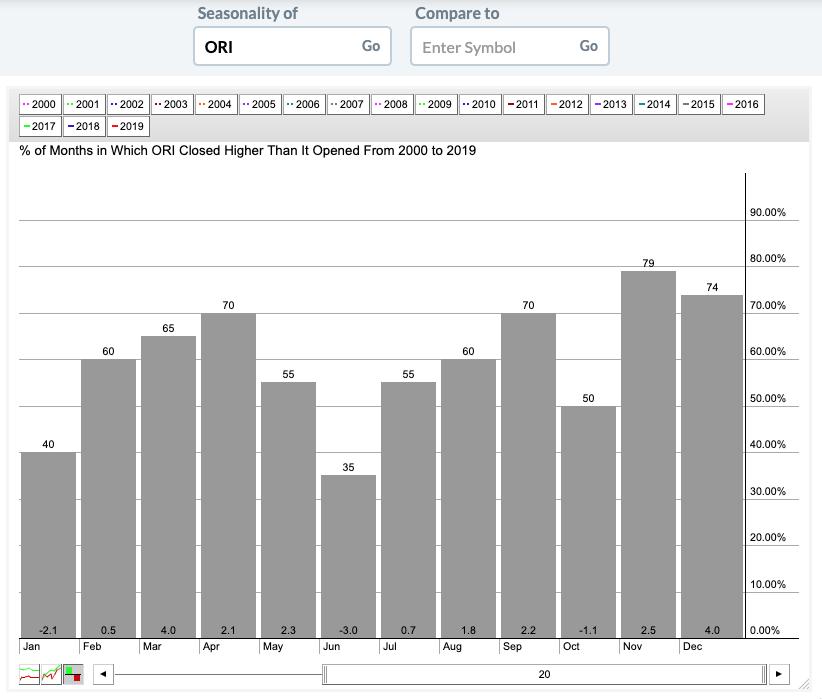Click the March bar labeled 65
Image resolution: width=822 pixels, height=699 pixels.
click(x=168, y=487)
